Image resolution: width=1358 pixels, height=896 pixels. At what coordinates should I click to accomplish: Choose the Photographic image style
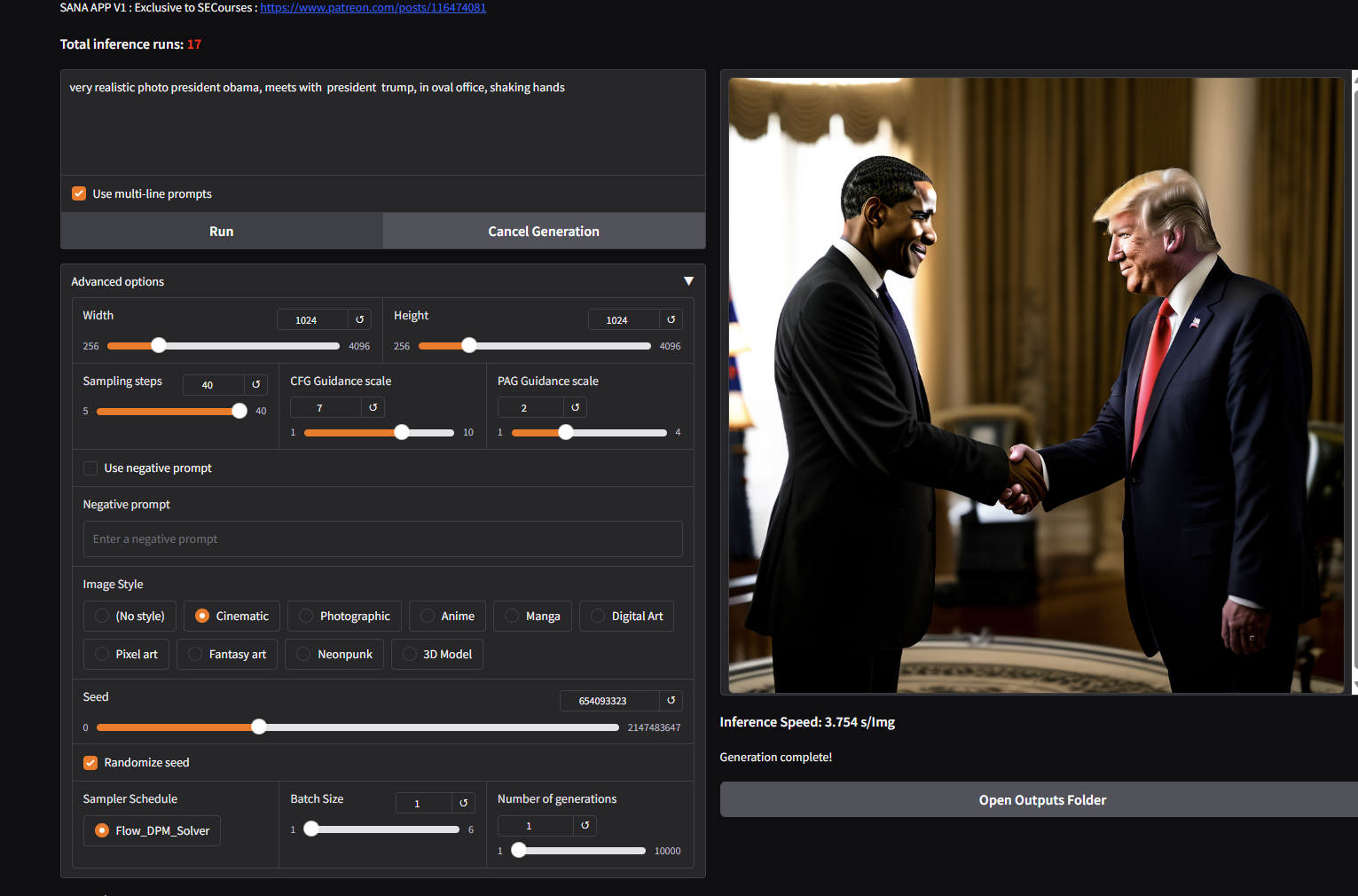tap(344, 616)
